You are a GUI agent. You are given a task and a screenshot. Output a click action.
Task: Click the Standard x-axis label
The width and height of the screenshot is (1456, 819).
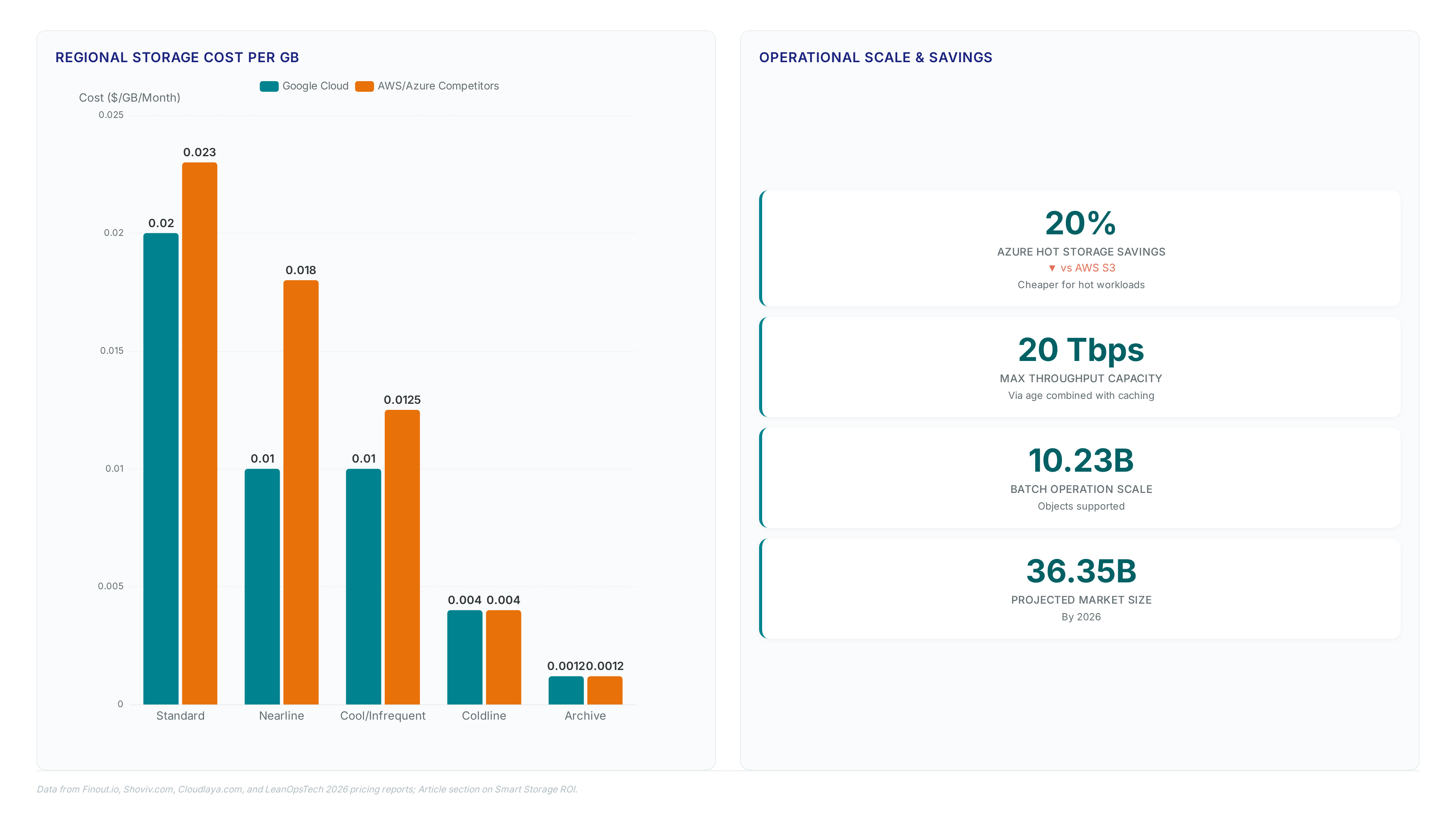pos(180,715)
